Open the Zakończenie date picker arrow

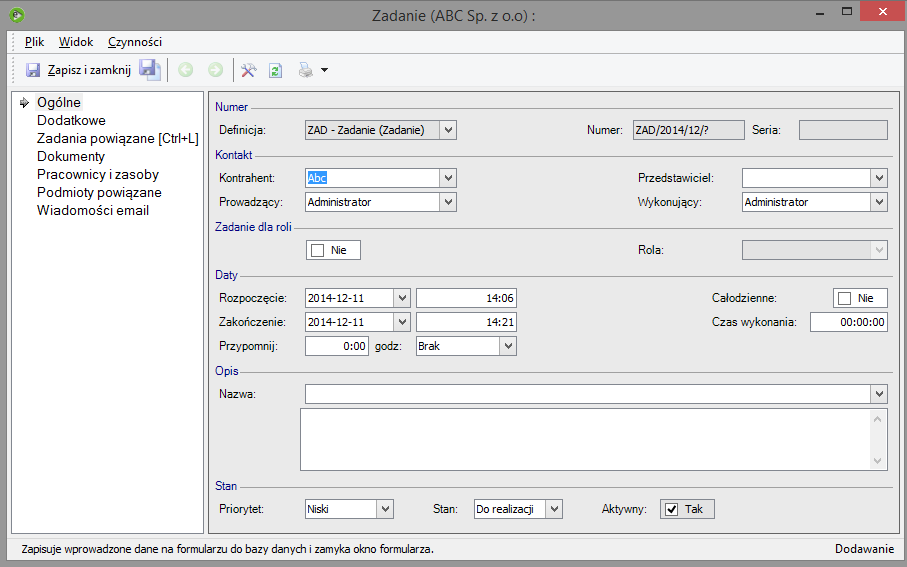(x=402, y=322)
